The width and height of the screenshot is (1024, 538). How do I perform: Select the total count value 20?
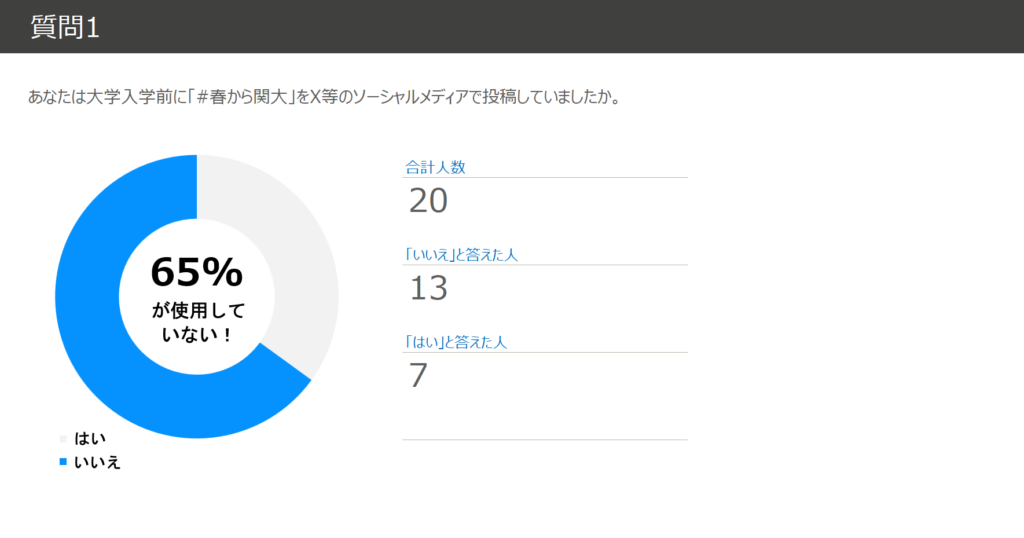tap(428, 201)
